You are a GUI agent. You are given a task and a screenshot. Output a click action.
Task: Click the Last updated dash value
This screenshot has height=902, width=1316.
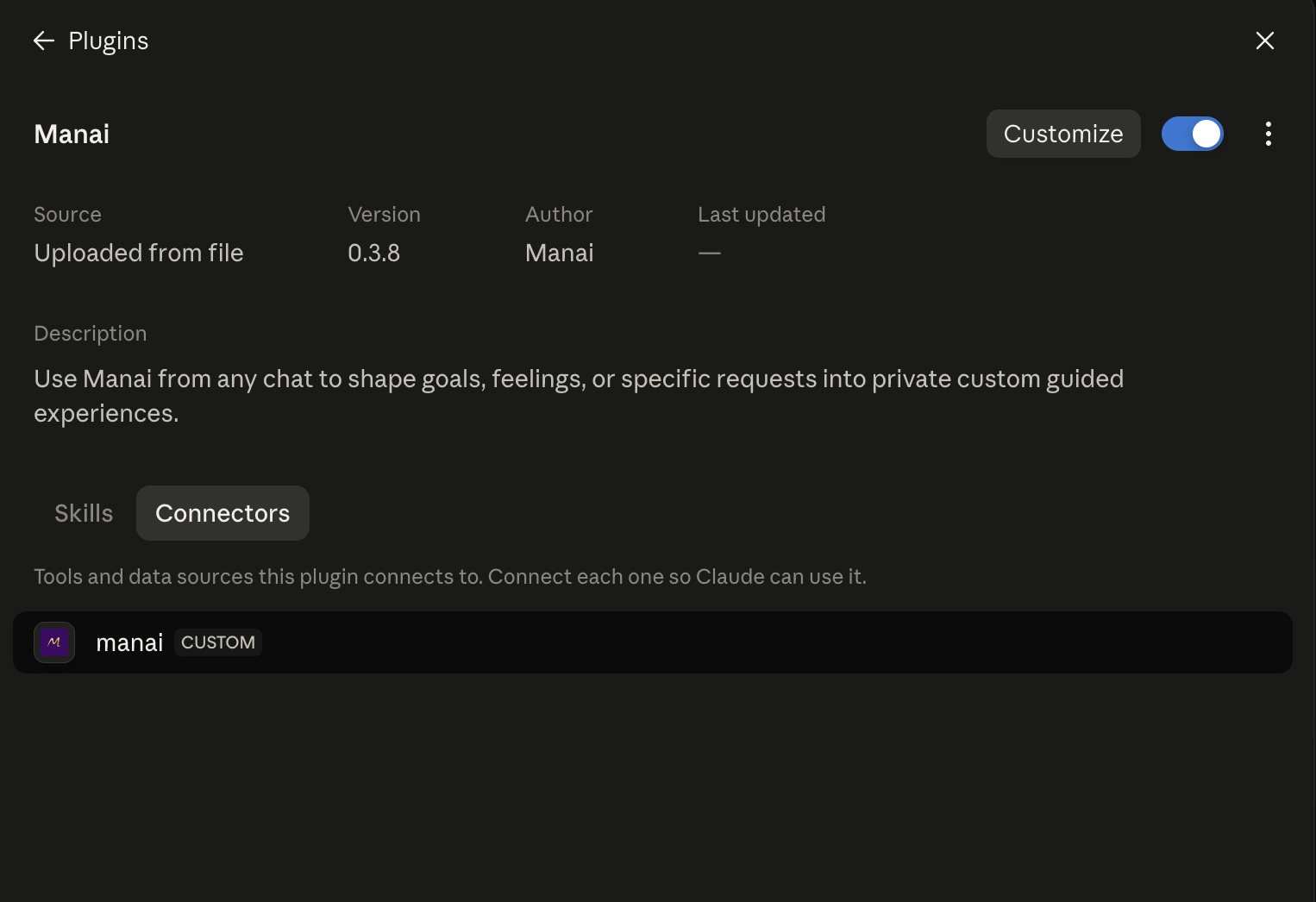pos(709,253)
